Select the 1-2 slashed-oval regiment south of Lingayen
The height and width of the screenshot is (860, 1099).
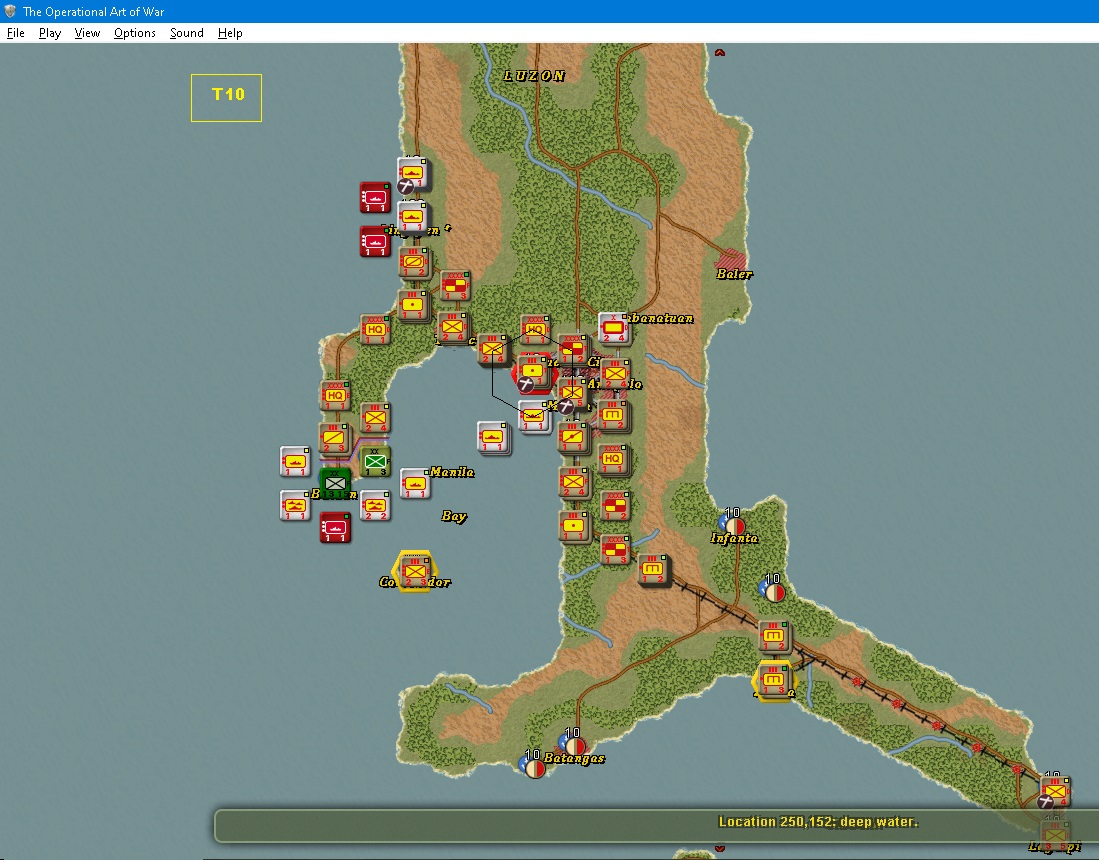(x=414, y=263)
